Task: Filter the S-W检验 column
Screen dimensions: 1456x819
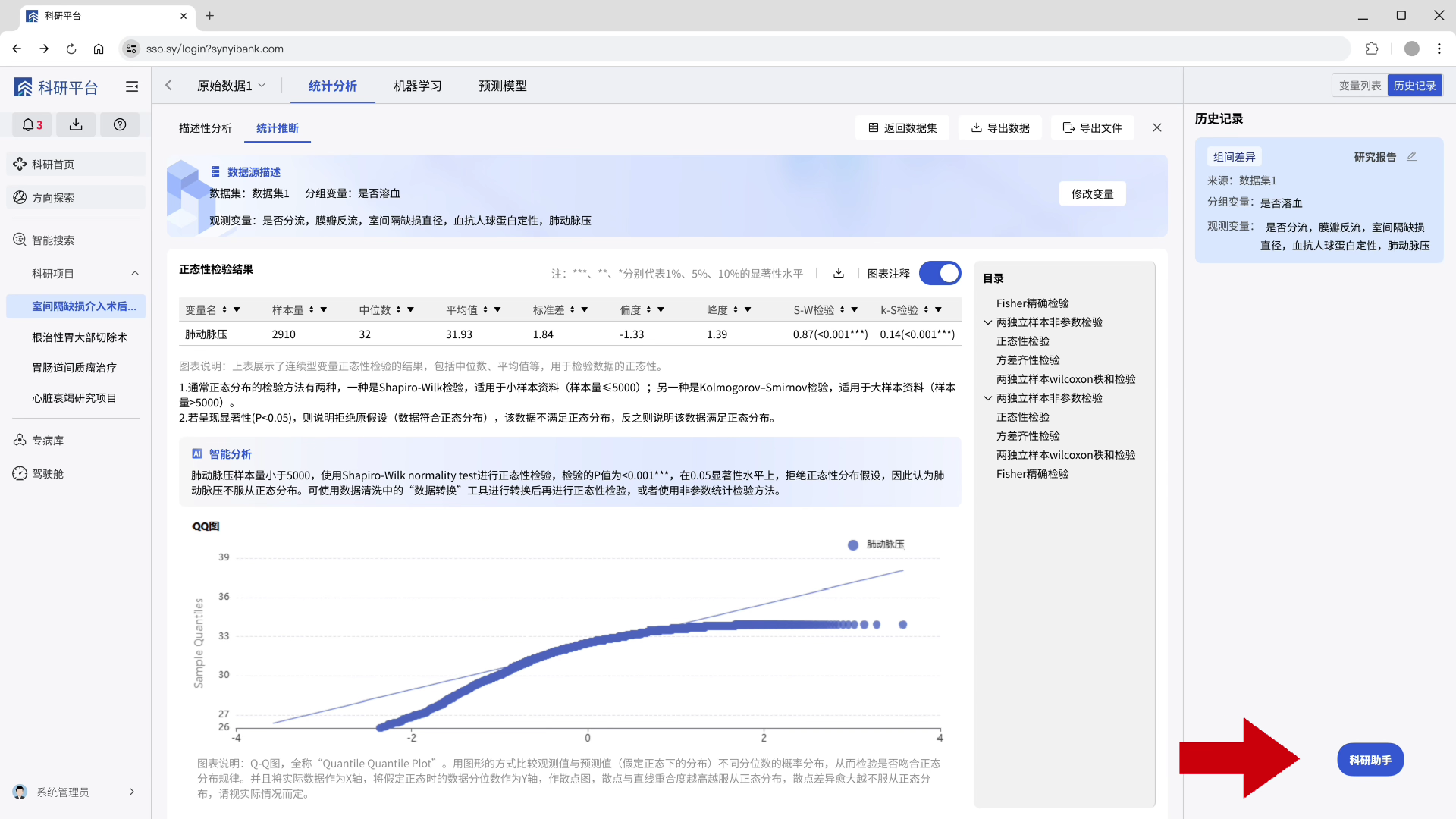Action: pos(855,310)
